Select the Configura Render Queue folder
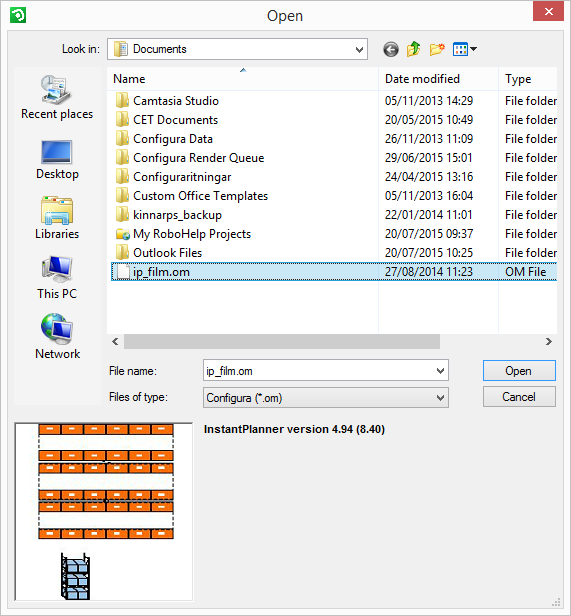Screen dimensions: 571x616 198,158
